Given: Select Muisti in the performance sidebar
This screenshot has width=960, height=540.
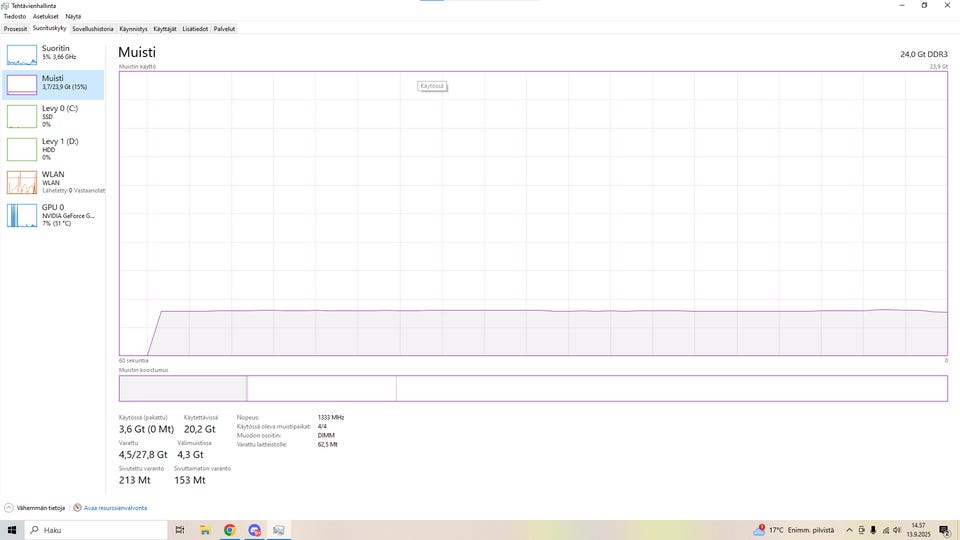Looking at the screenshot, I should click(53, 84).
